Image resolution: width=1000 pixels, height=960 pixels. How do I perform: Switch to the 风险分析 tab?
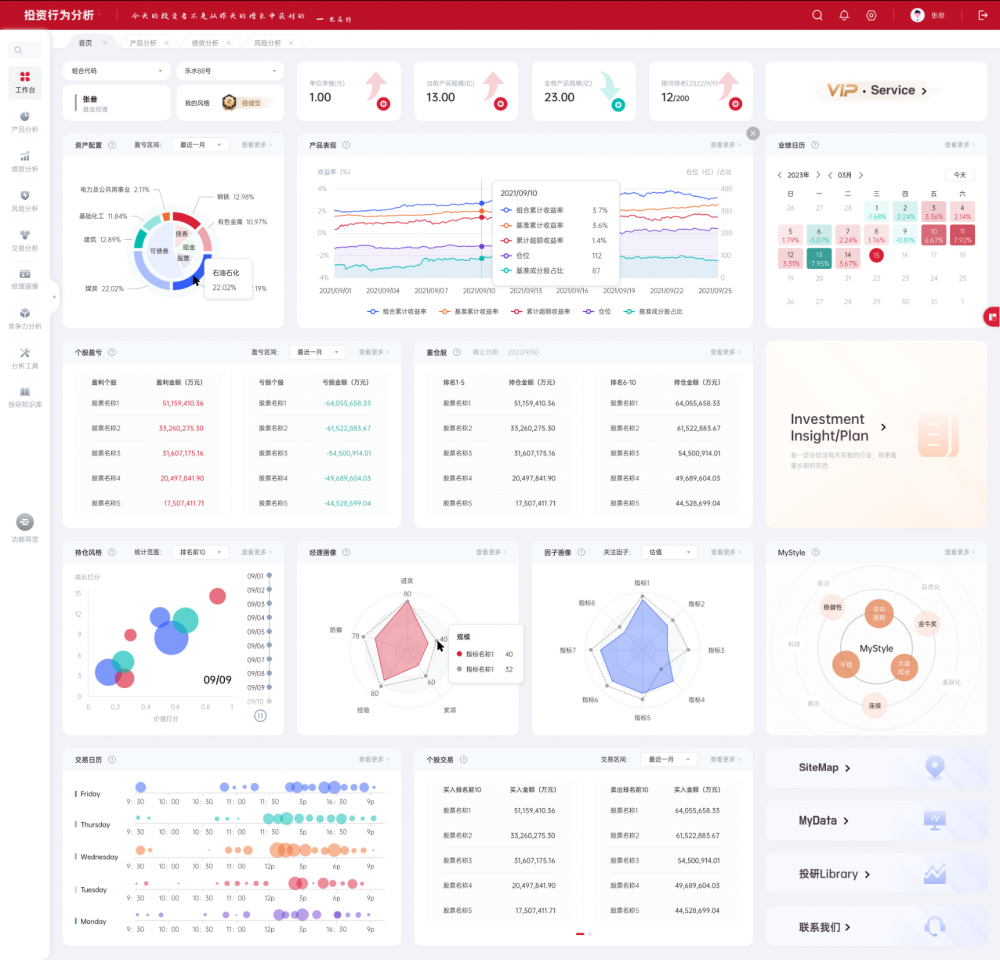tap(267, 43)
